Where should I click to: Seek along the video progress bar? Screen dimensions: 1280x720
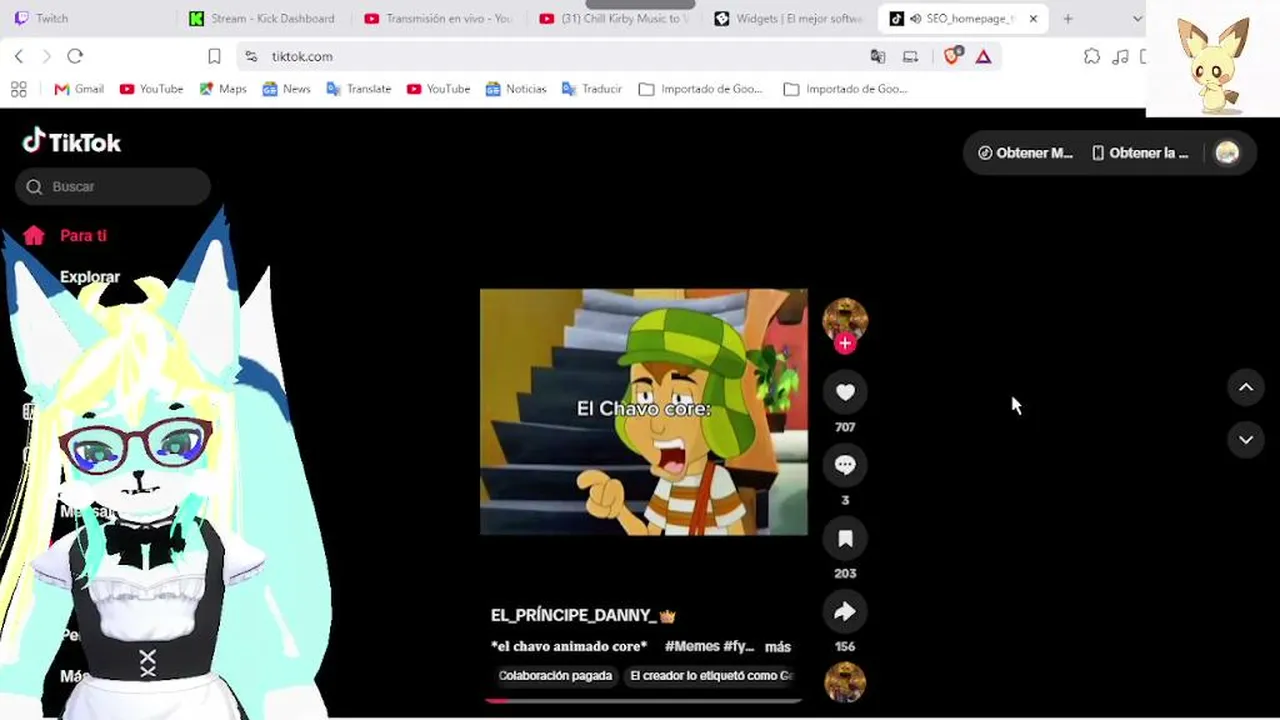[x=644, y=701]
